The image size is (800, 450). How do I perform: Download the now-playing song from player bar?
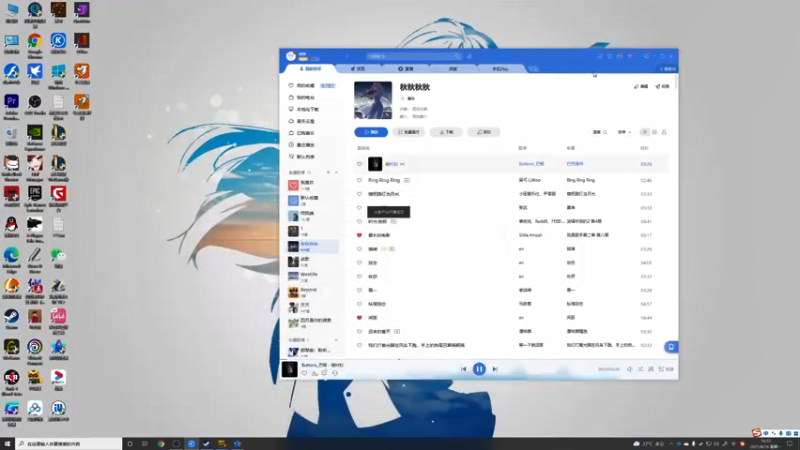(x=315, y=373)
